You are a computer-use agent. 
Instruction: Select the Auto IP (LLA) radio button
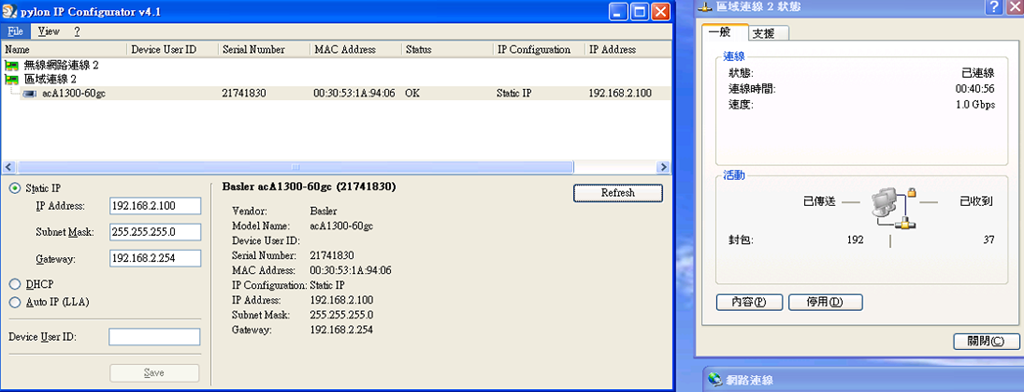point(14,302)
